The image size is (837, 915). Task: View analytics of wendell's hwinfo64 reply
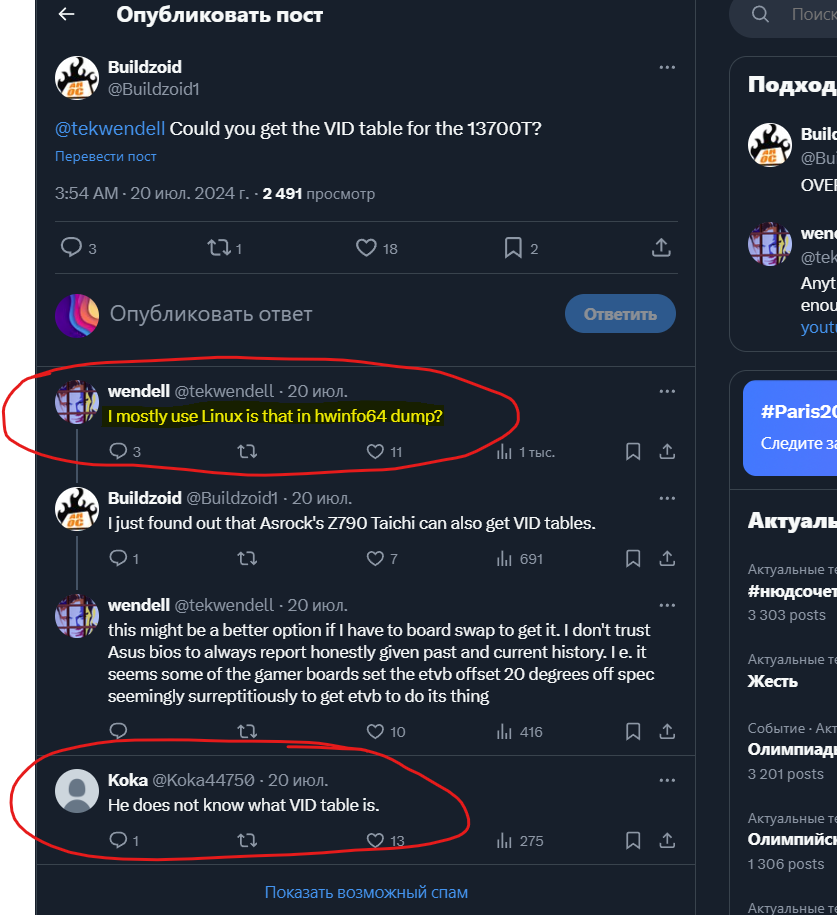click(505, 452)
